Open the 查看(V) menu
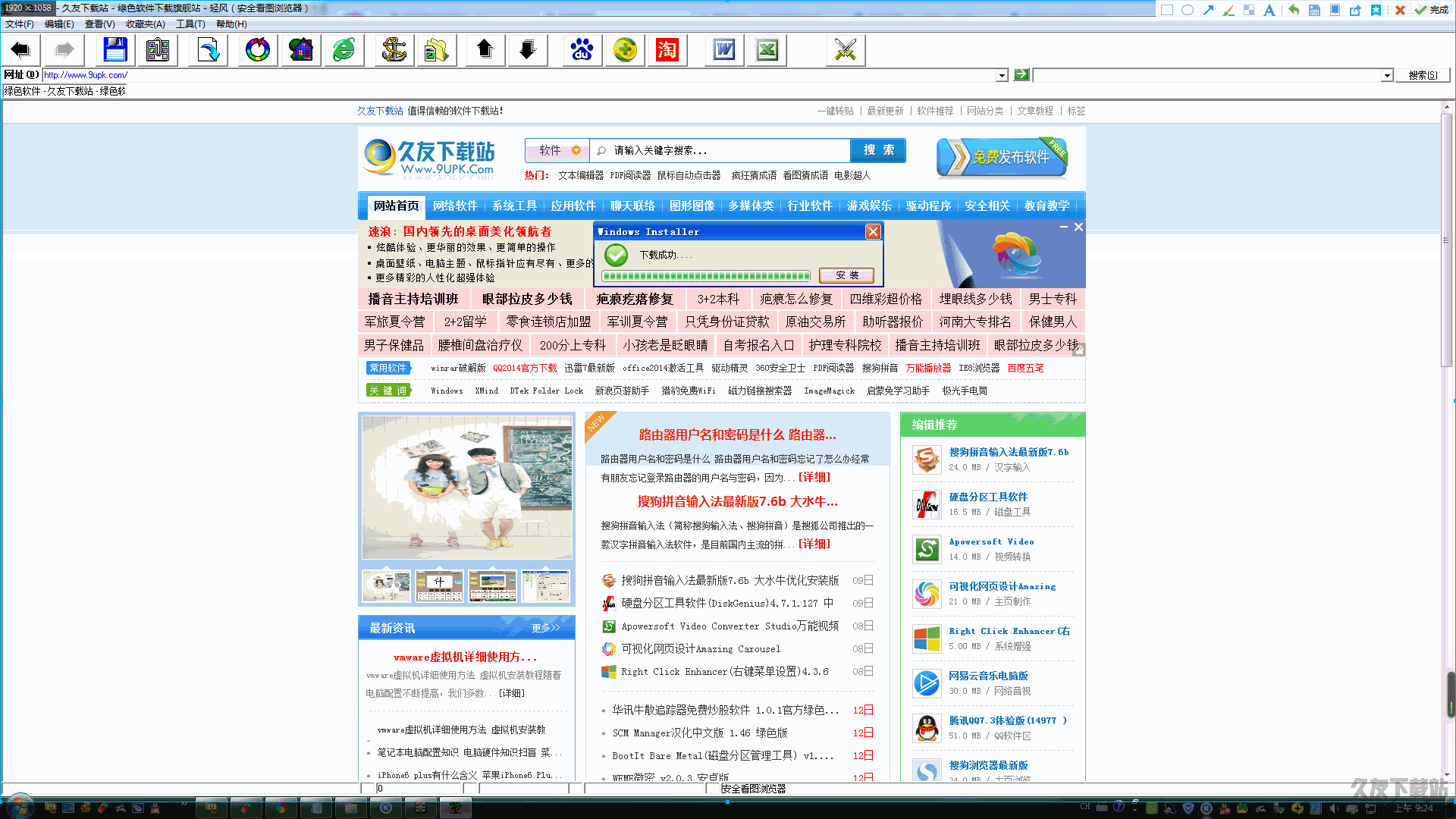Screen dimensions: 1456x819 [x=99, y=24]
